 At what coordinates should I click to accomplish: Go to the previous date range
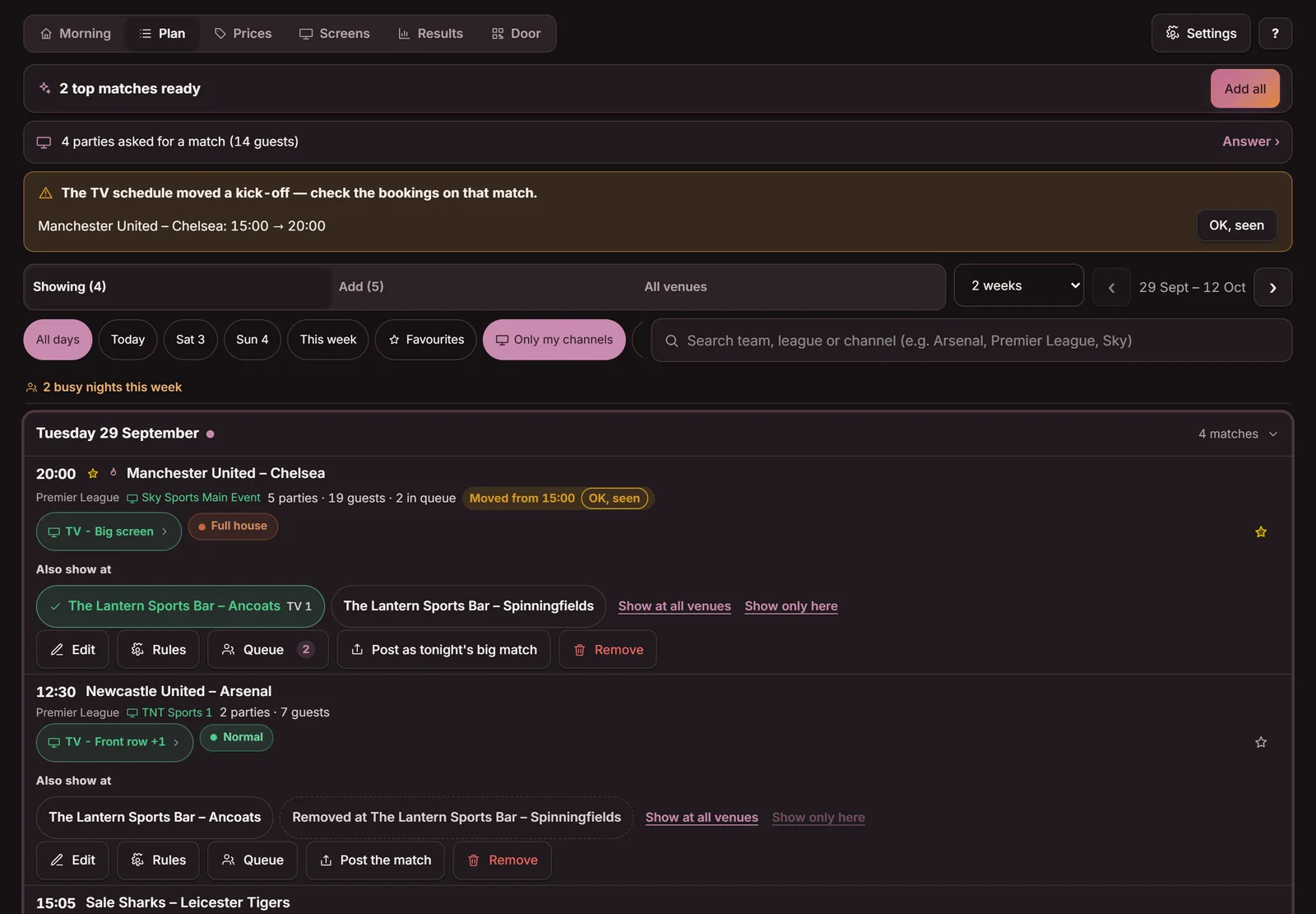[x=1111, y=287]
